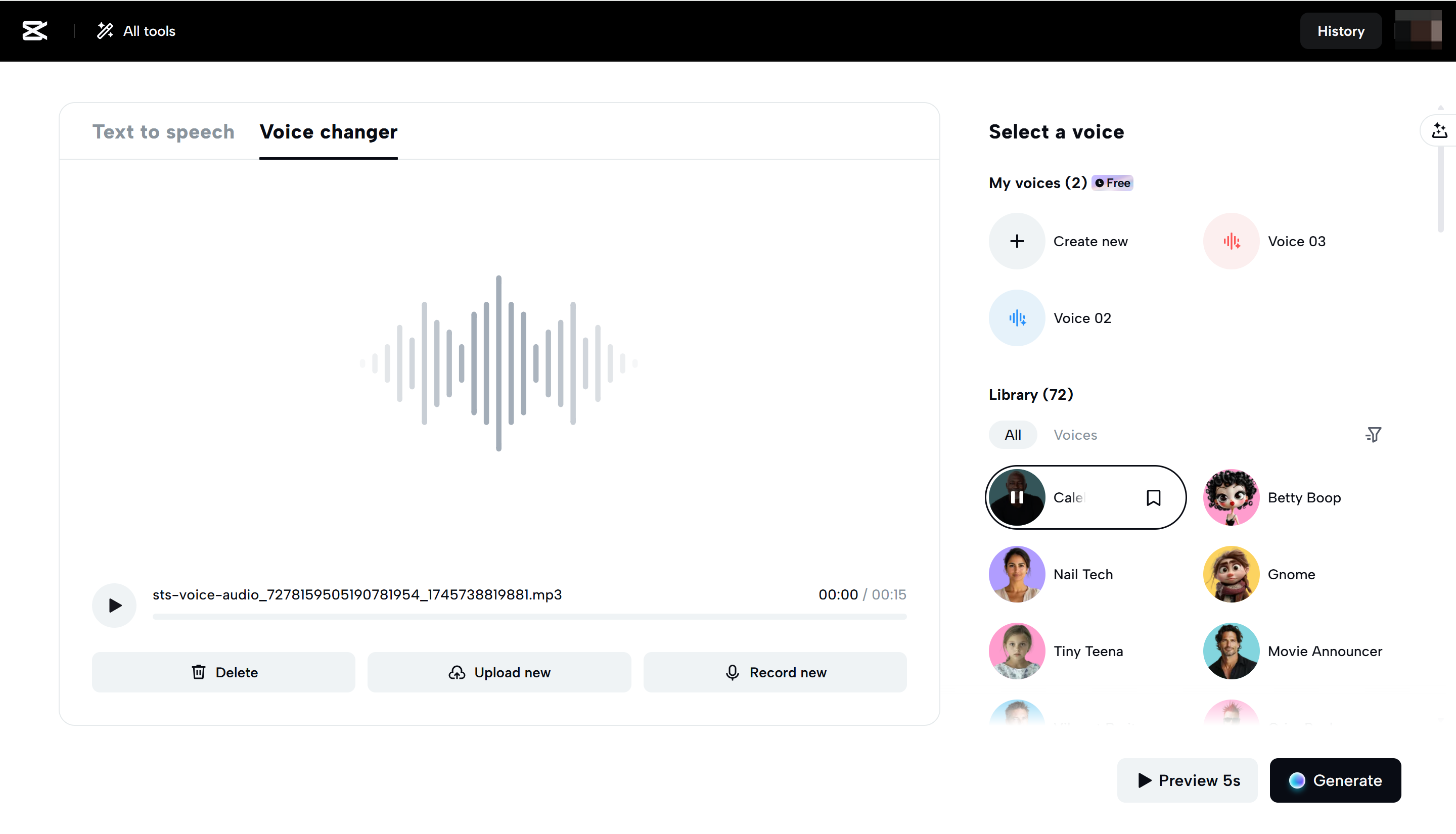Click the Record new microphone icon

click(732, 672)
